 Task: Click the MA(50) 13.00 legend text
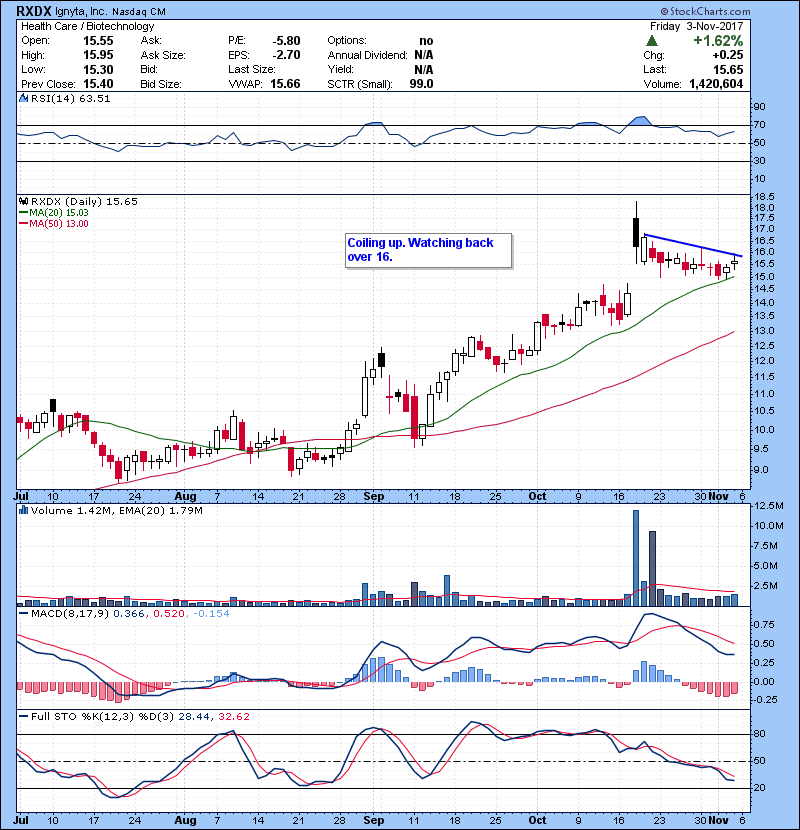pyautogui.click(x=59, y=223)
